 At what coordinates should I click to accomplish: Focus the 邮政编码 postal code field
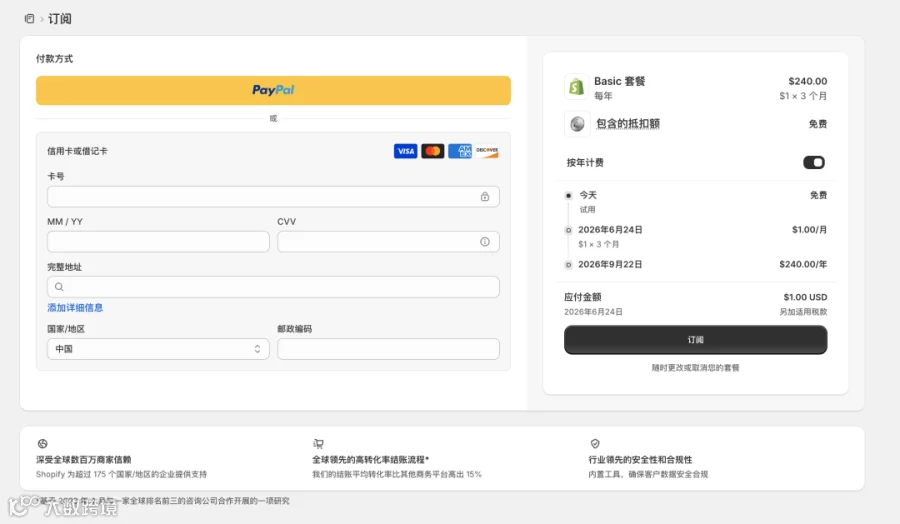(388, 349)
